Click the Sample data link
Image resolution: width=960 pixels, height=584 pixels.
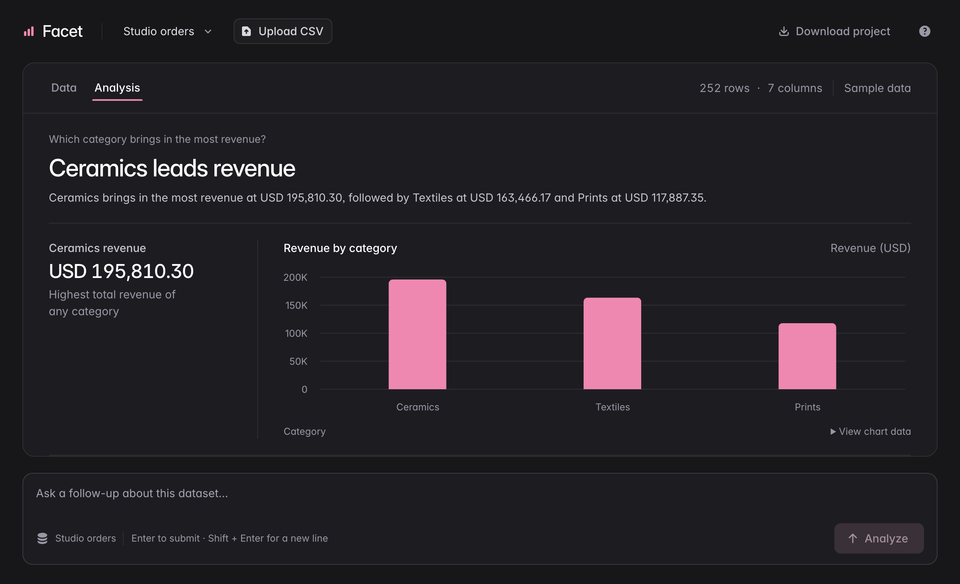click(x=877, y=88)
